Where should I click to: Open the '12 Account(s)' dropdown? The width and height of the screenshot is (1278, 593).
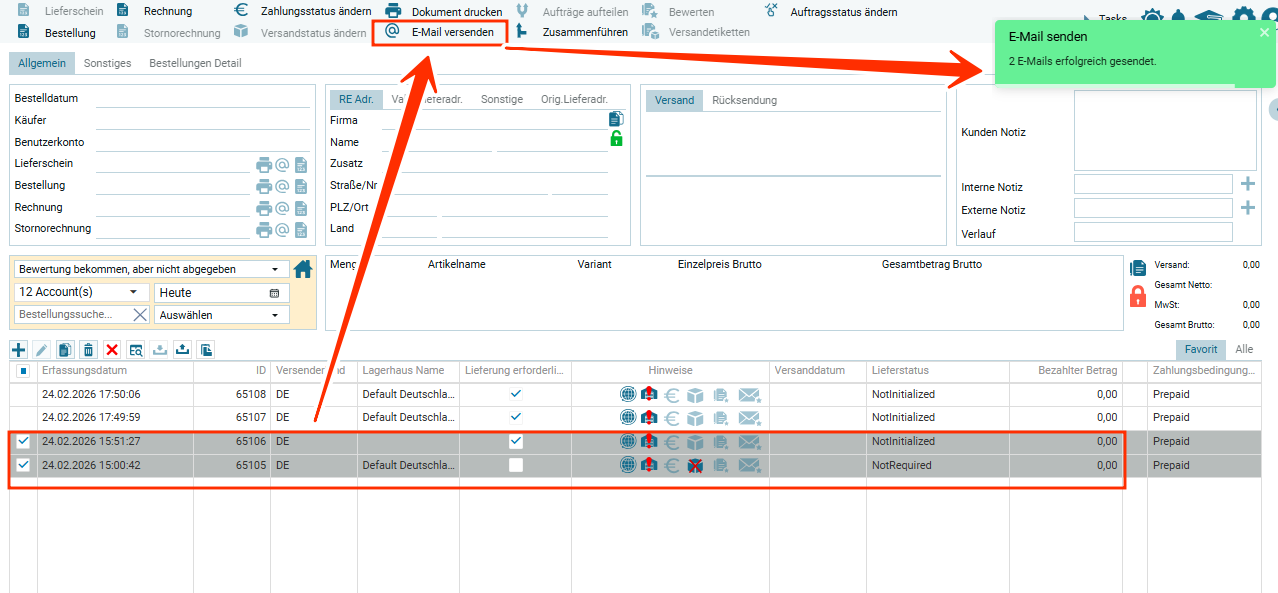[x=133, y=292]
